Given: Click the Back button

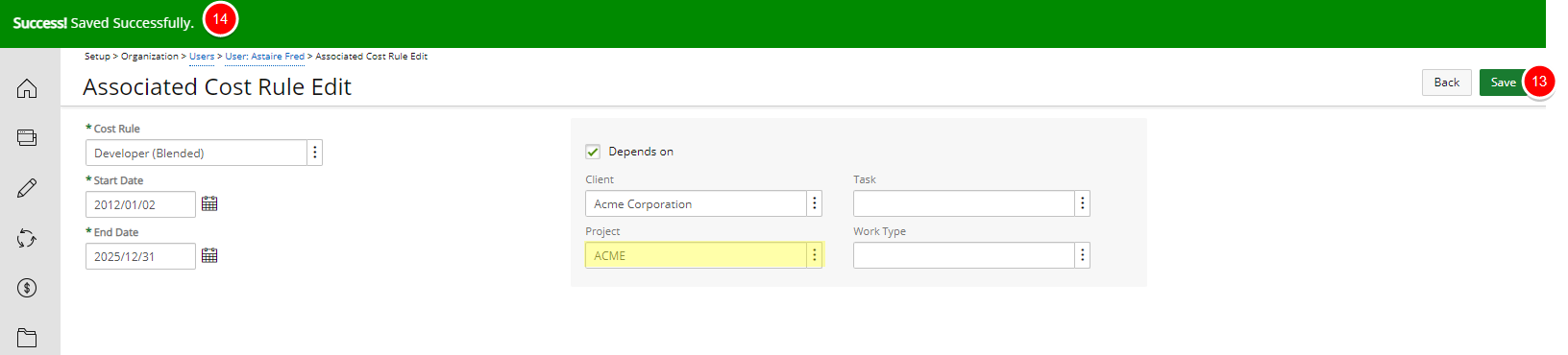Looking at the screenshot, I should [1447, 83].
